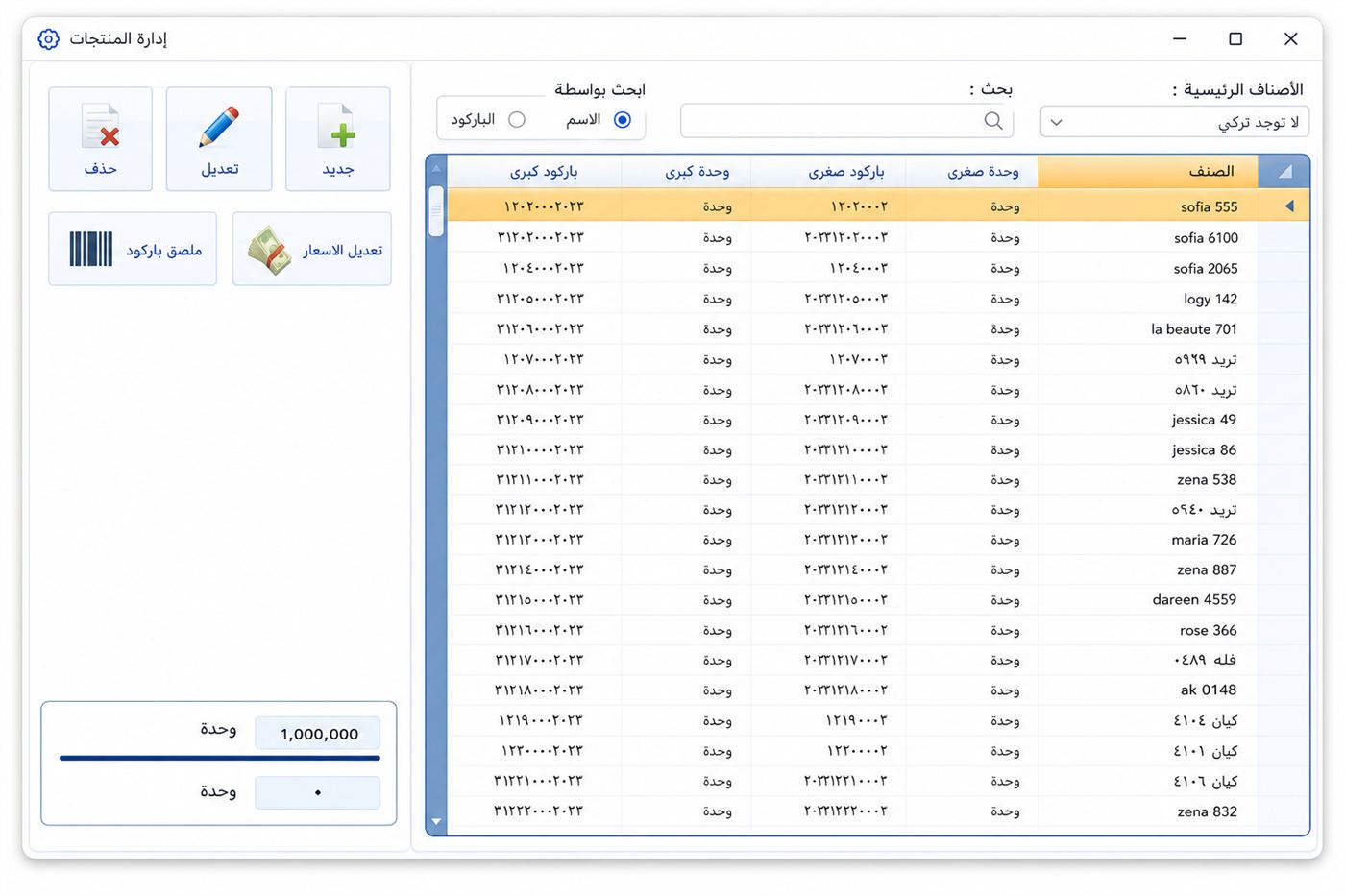Minimize the إدارة المنتجات window
Image resolution: width=1345 pixels, height=896 pixels.
tap(1180, 38)
